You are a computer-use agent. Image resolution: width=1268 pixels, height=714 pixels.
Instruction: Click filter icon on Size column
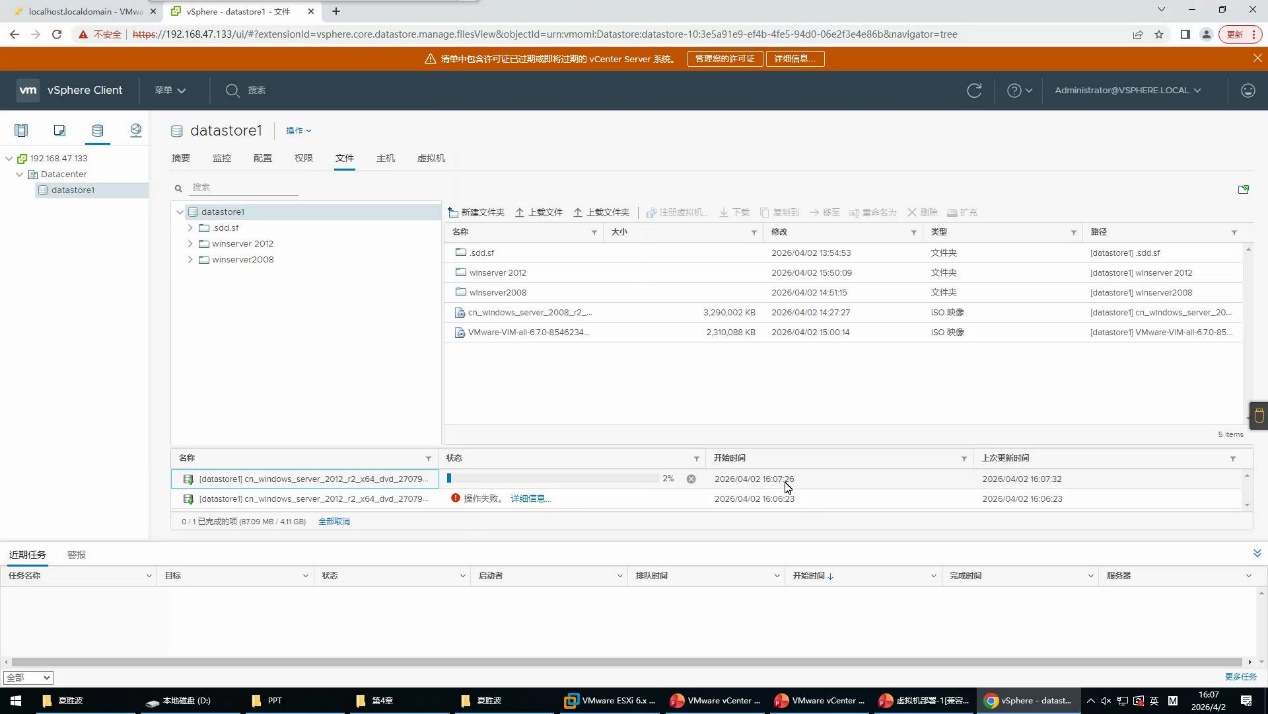coord(754,232)
